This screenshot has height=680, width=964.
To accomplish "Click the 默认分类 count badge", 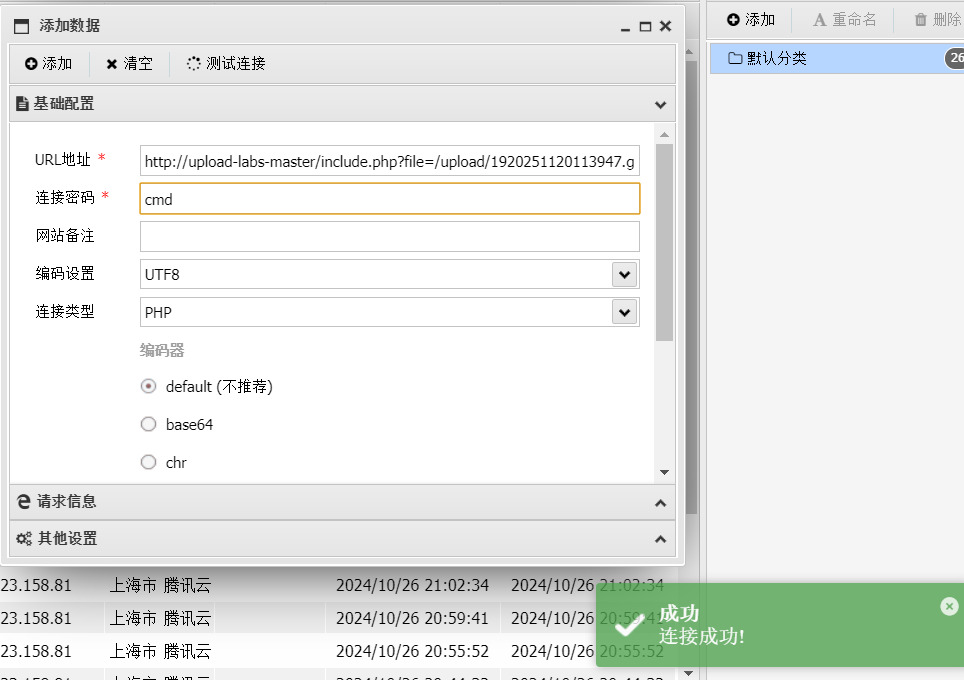I will click(x=955, y=58).
